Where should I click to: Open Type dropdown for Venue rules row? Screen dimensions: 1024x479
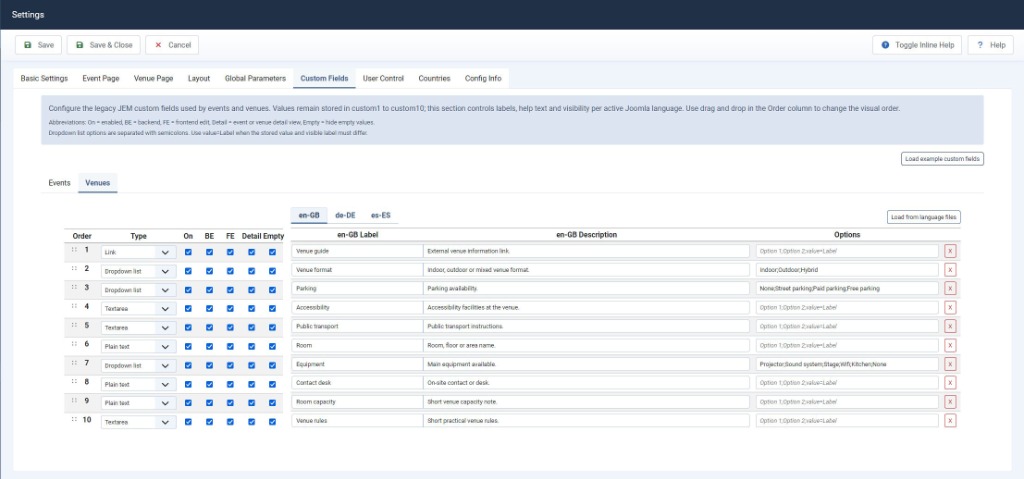pos(138,422)
